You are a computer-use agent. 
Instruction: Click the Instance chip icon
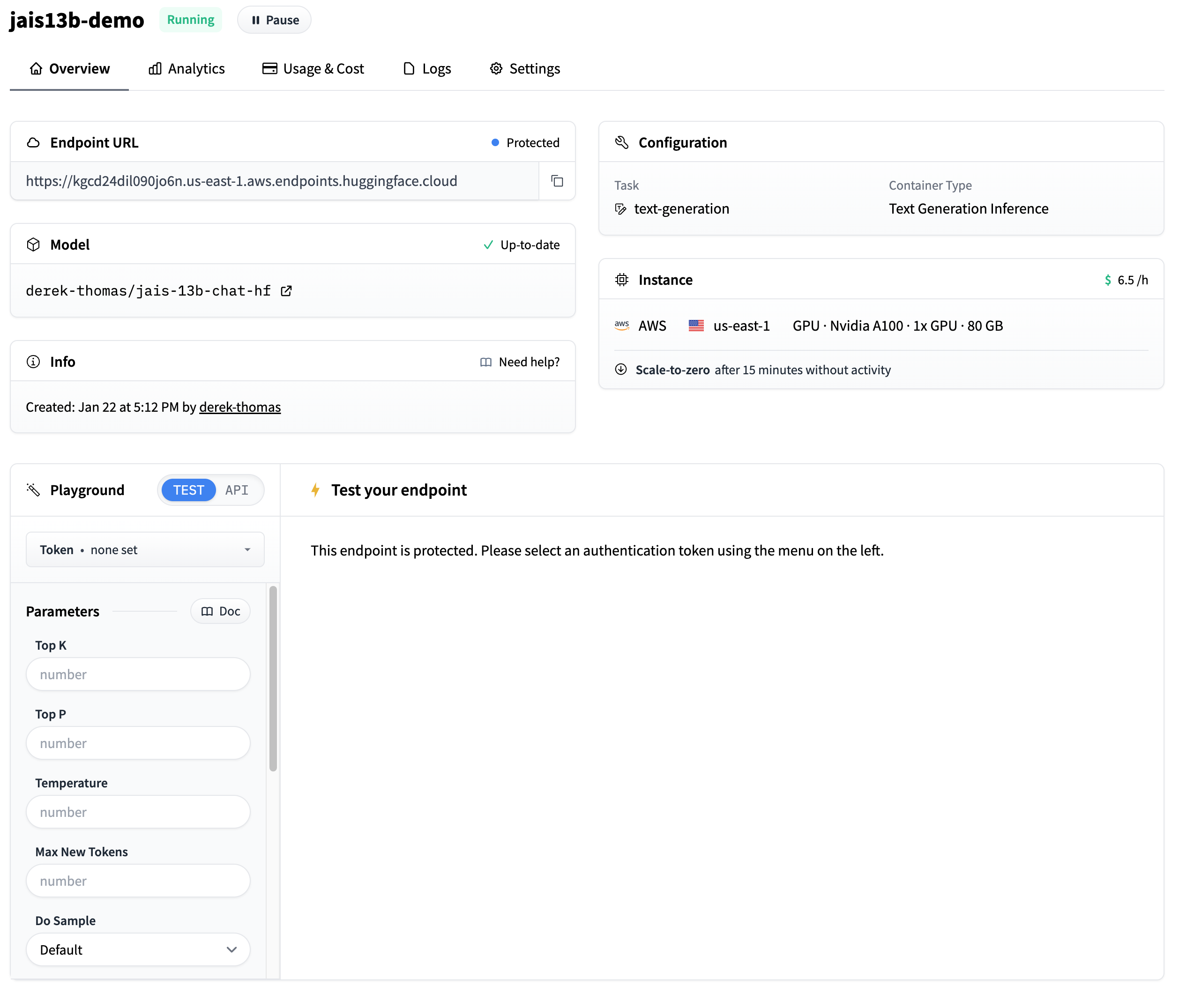click(x=621, y=280)
